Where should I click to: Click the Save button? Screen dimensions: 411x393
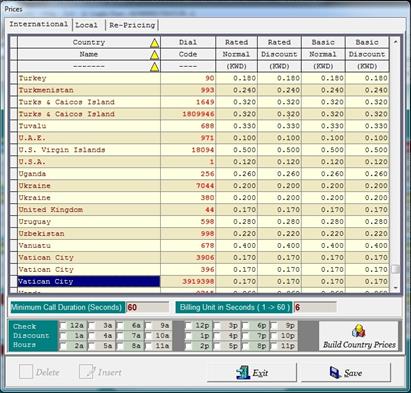346,372
